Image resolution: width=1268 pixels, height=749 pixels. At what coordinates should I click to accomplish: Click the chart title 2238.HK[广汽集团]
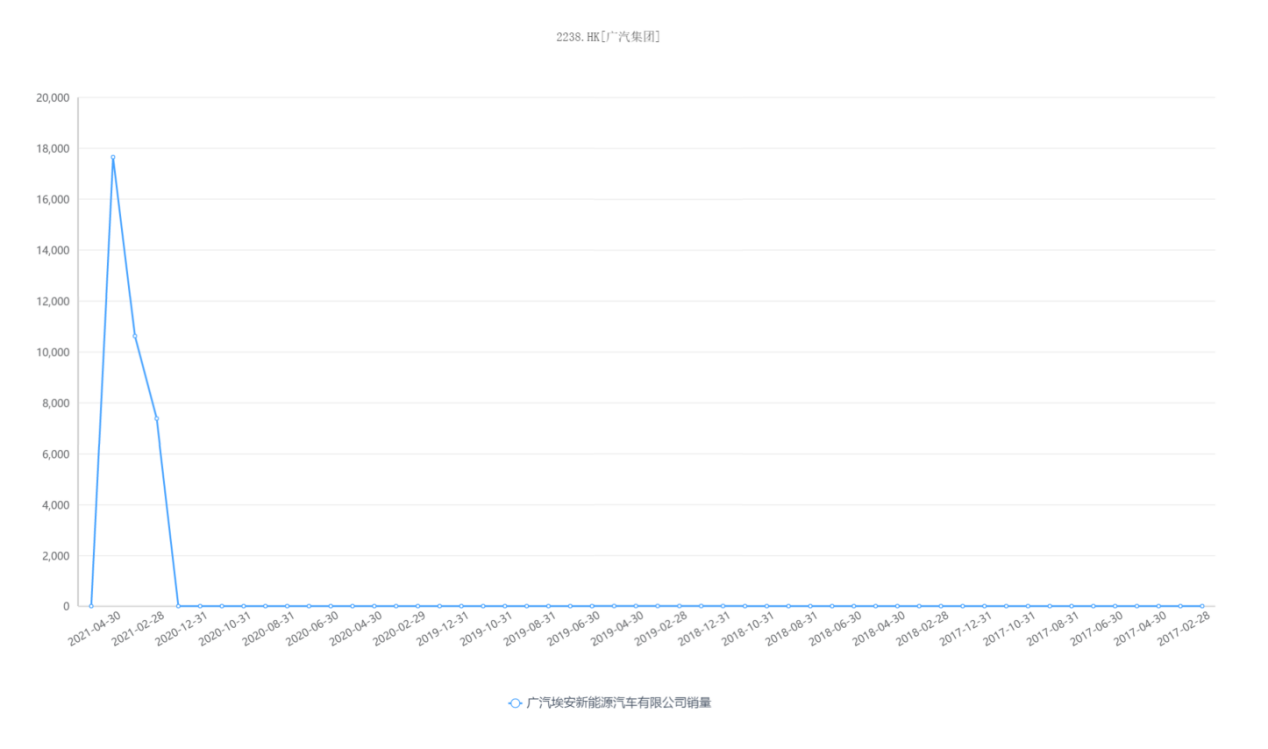[x=608, y=37]
